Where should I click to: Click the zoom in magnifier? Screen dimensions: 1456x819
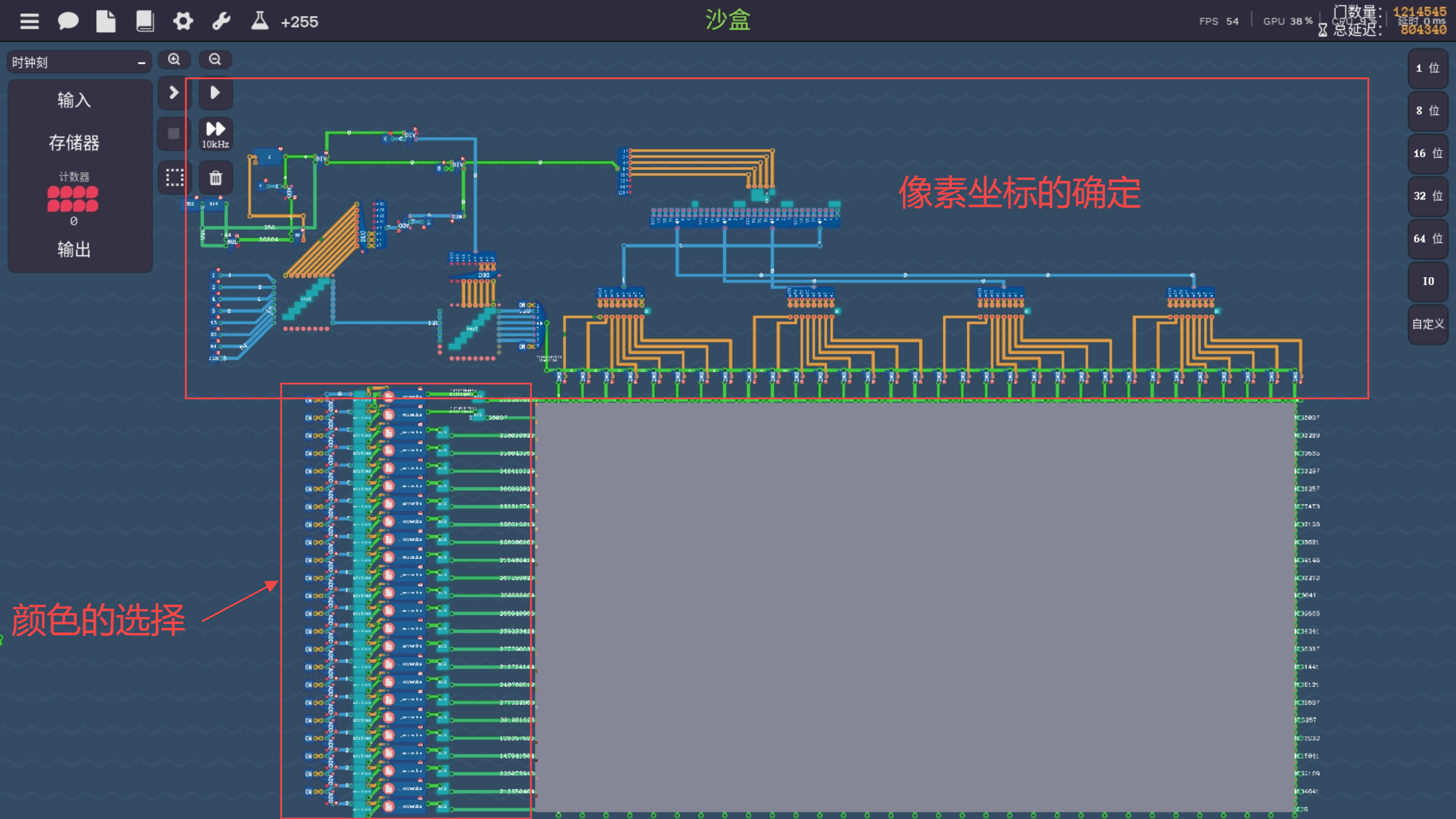pos(174,59)
